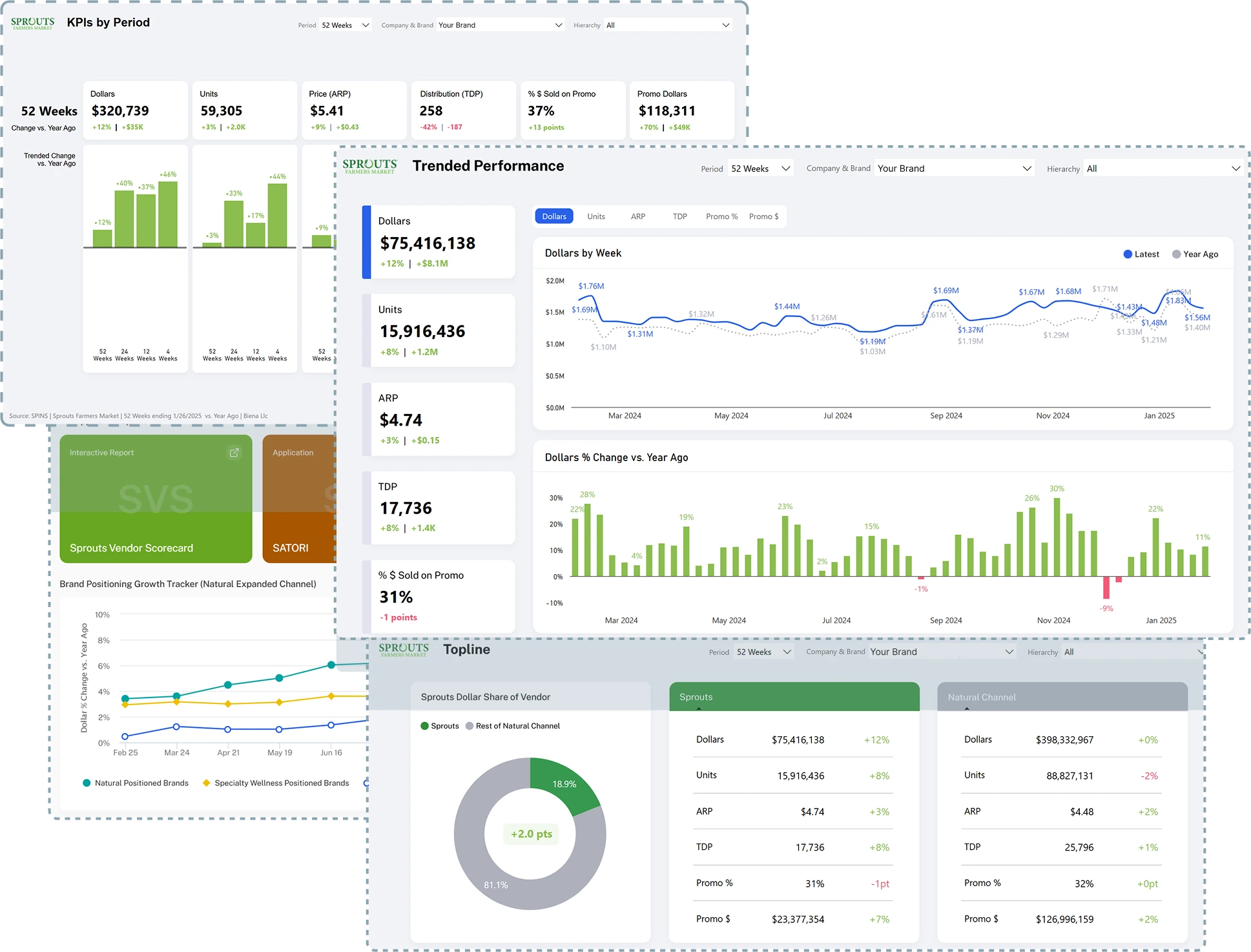Click green 18.9% donut segment
This screenshot has width=1251, height=952.
pyautogui.click(x=563, y=784)
